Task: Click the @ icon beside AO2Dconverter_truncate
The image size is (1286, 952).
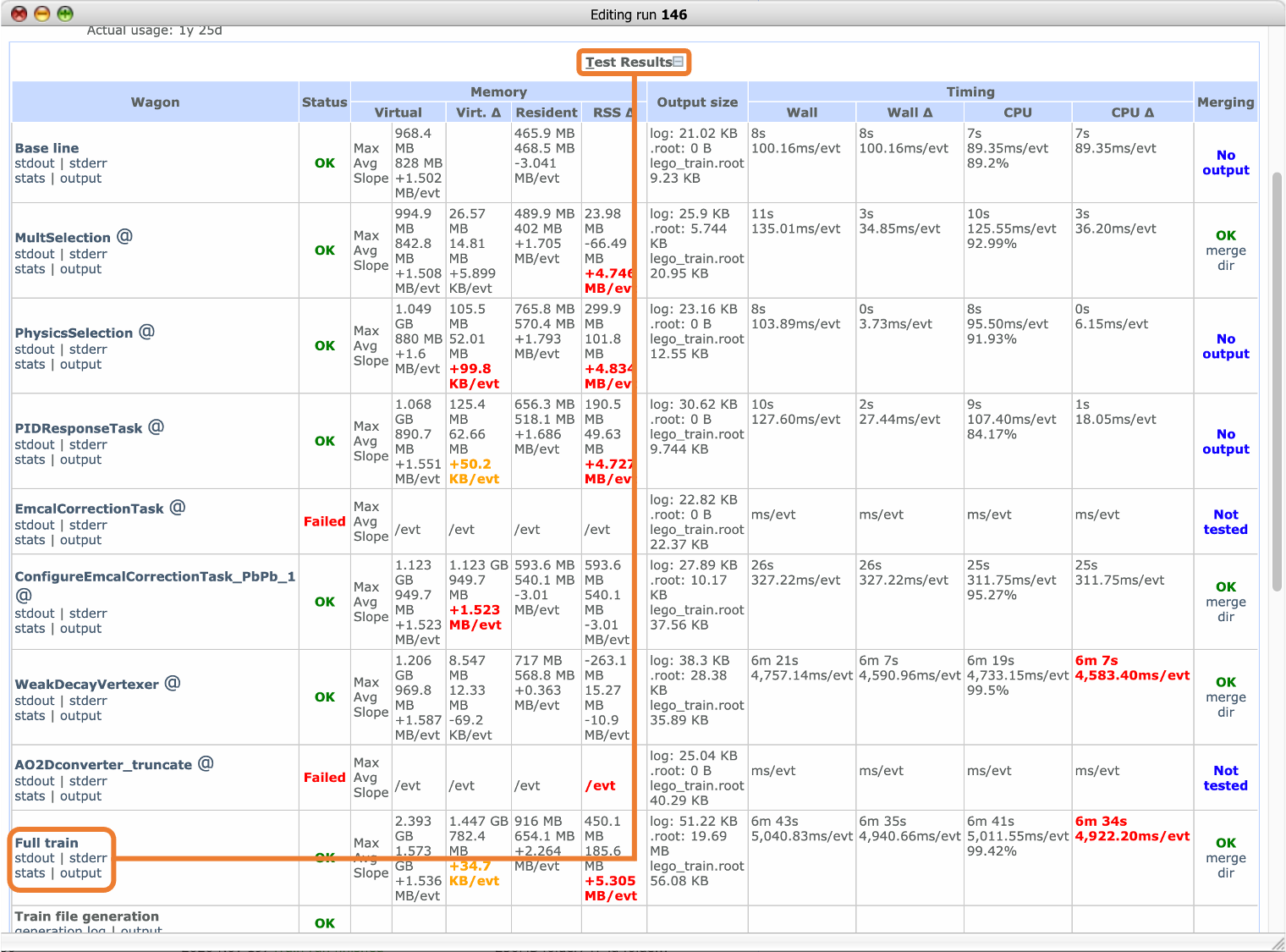Action: tap(206, 763)
